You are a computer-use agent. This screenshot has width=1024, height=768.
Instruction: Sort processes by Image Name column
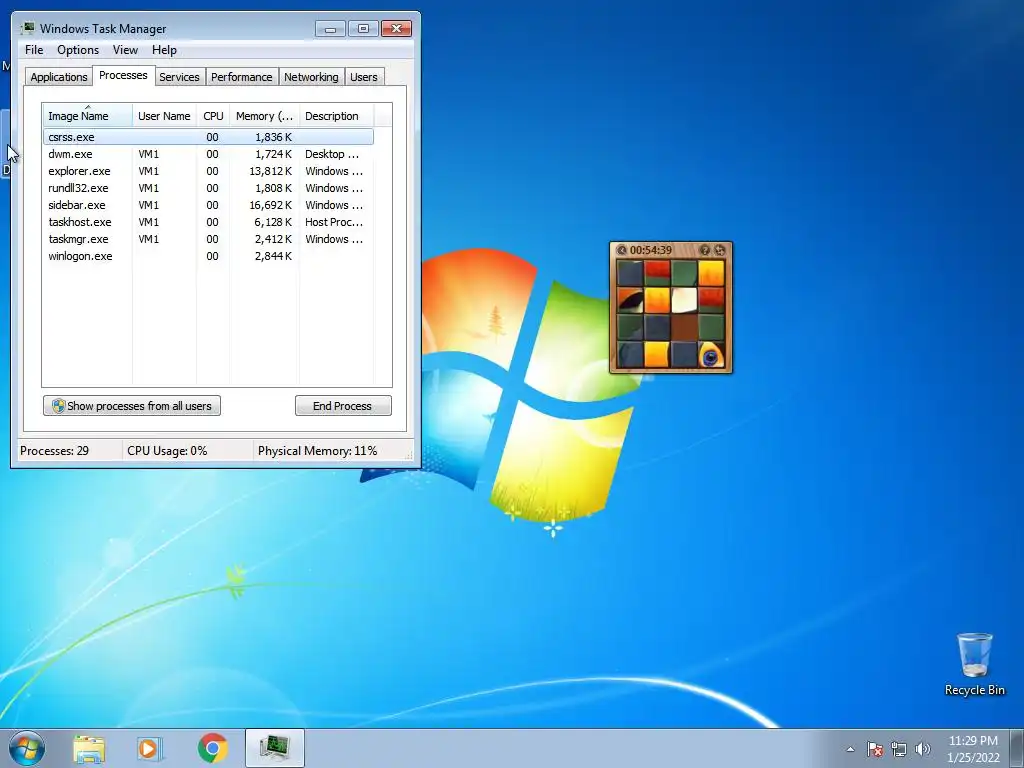[x=88, y=115]
